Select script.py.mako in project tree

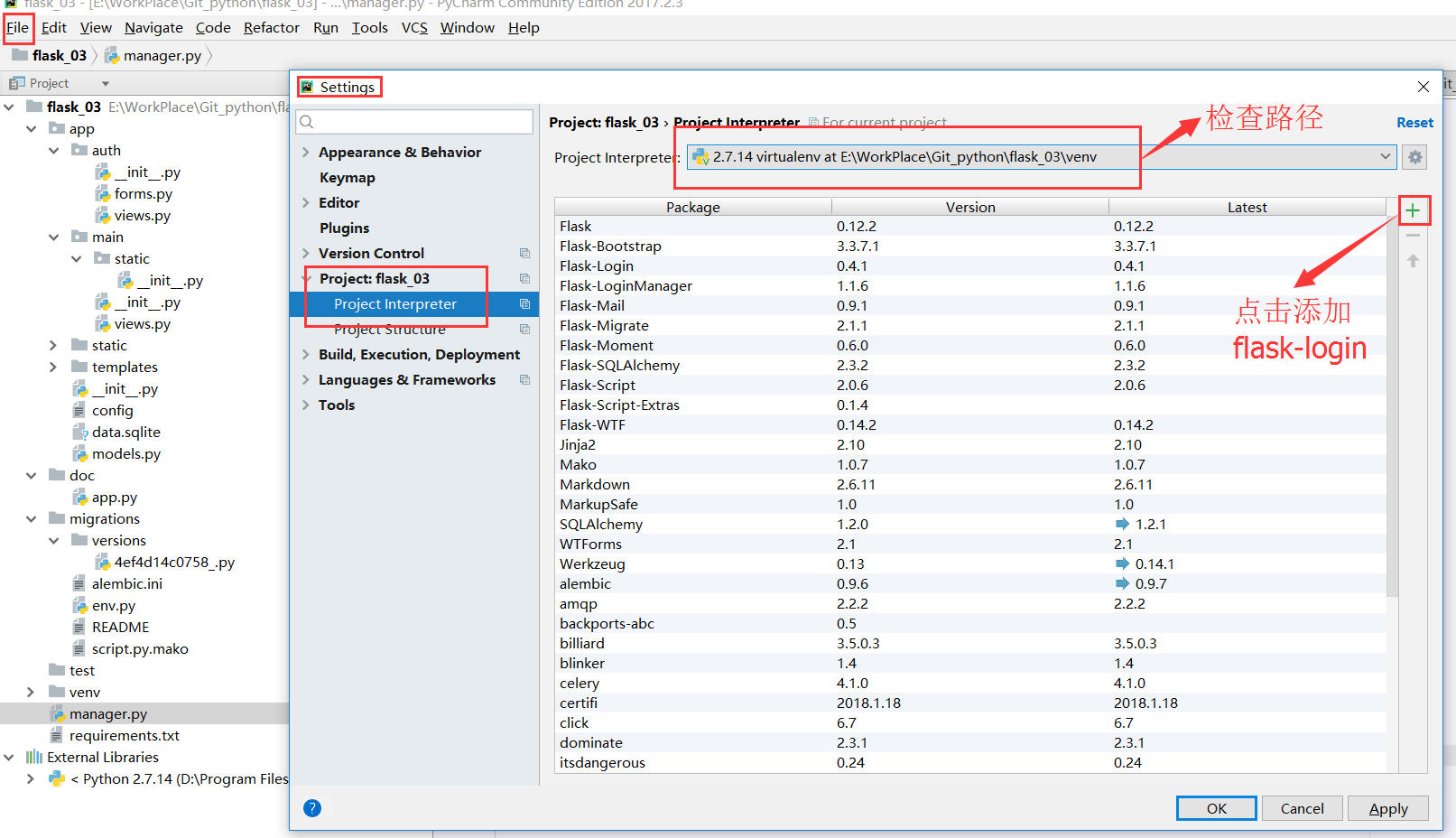pos(140,649)
